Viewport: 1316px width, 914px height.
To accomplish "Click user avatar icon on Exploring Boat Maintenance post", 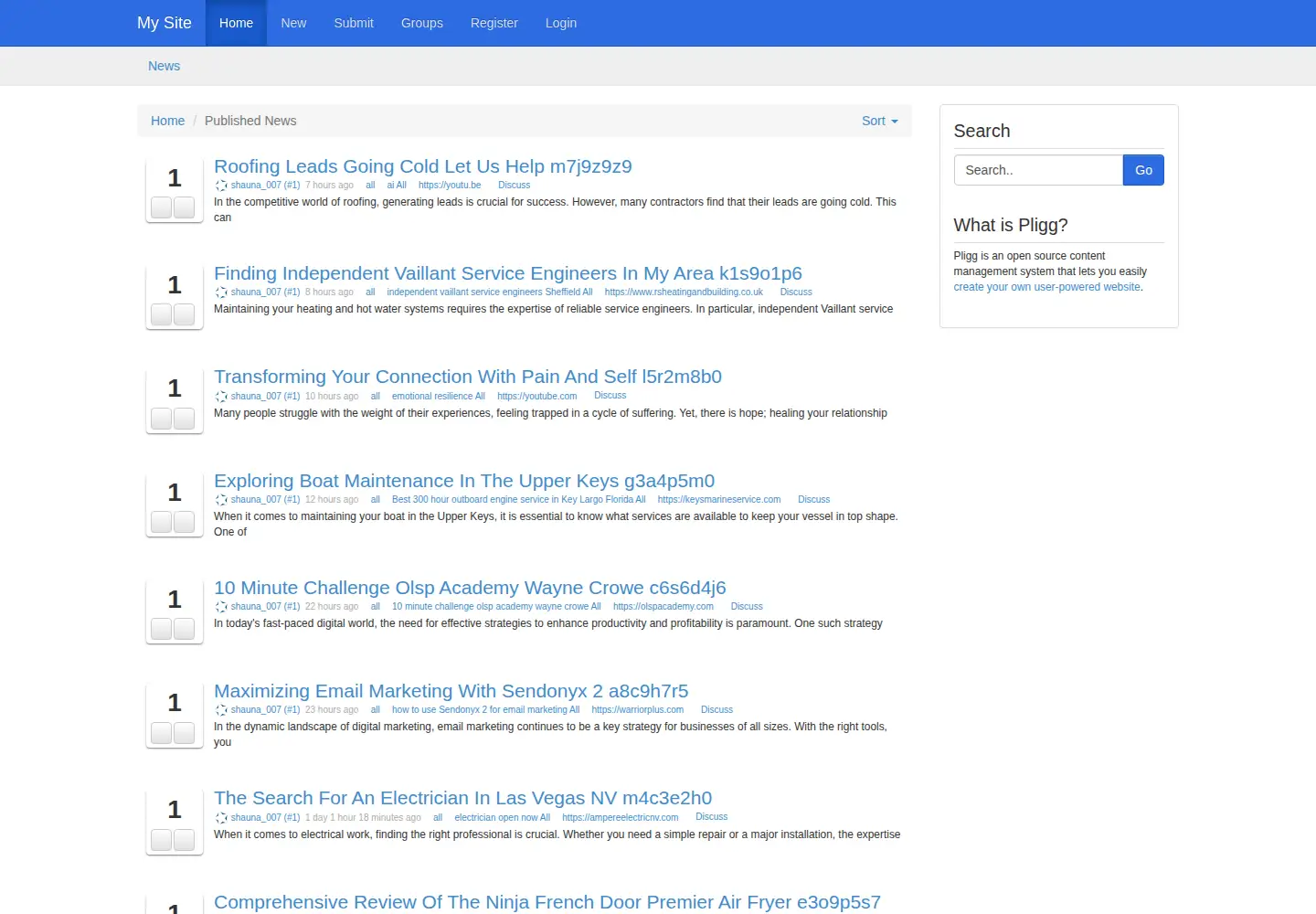I will [221, 500].
